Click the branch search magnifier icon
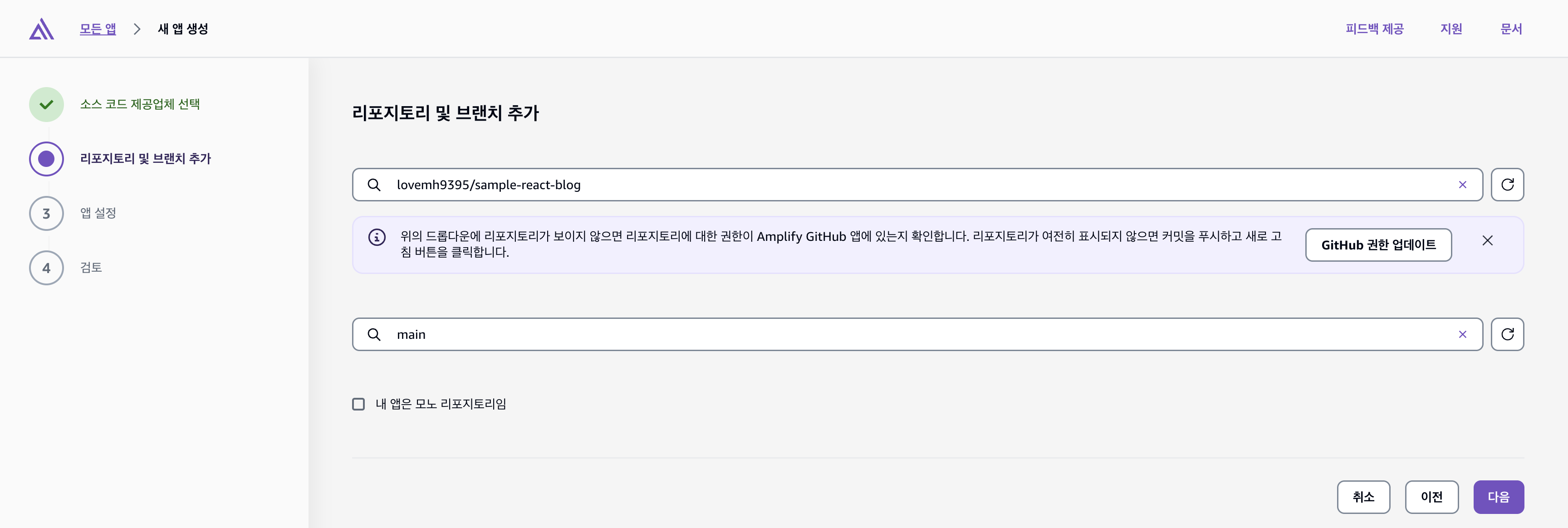The width and height of the screenshot is (1568, 528). point(374,334)
